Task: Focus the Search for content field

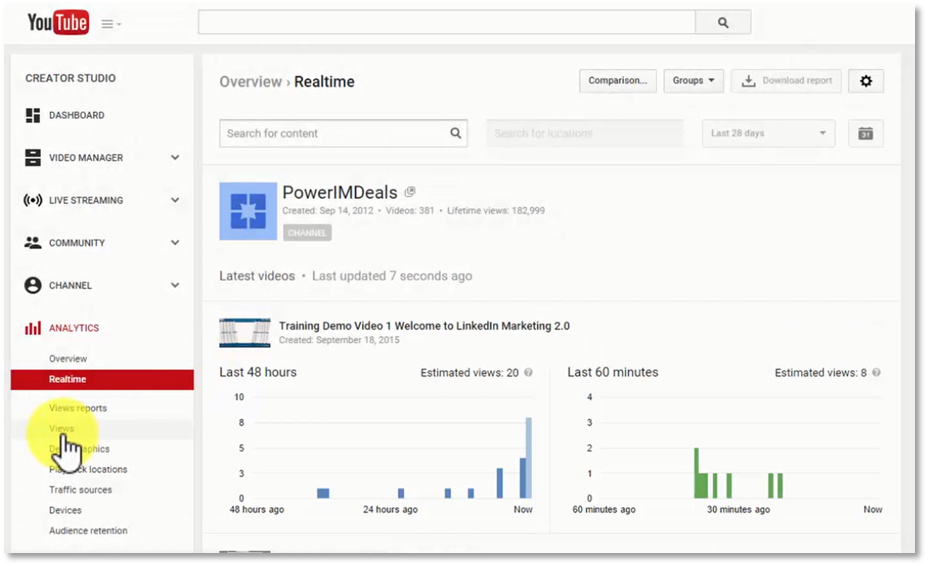Action: (x=343, y=134)
